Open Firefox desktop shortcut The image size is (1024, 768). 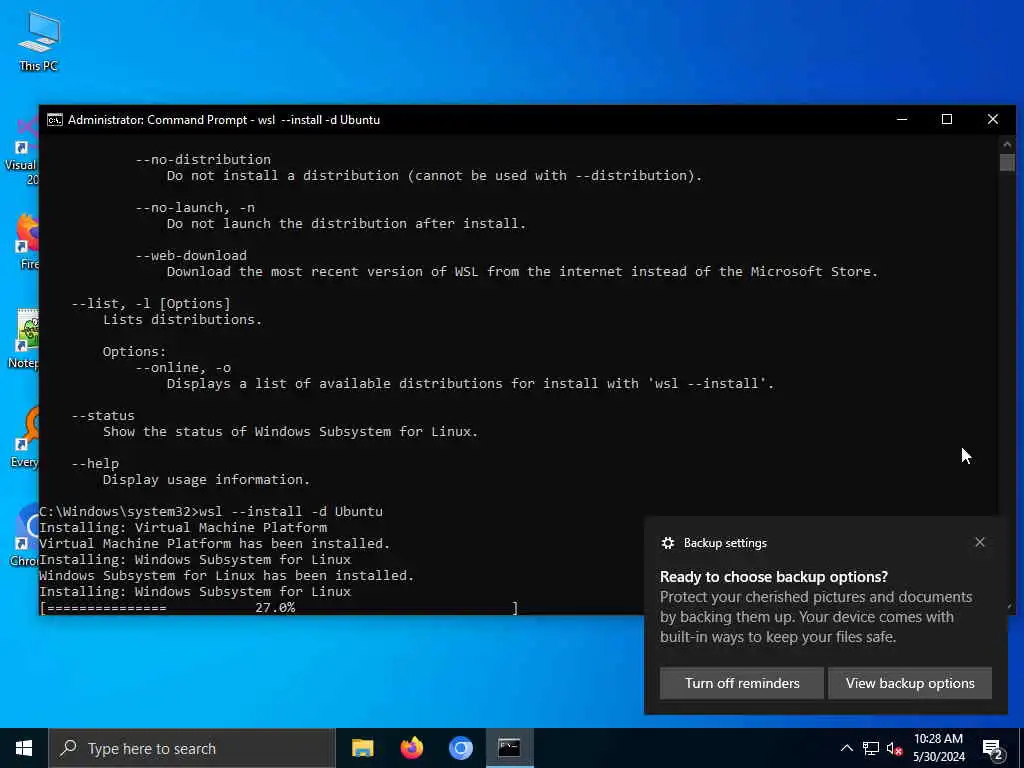tap(27, 242)
